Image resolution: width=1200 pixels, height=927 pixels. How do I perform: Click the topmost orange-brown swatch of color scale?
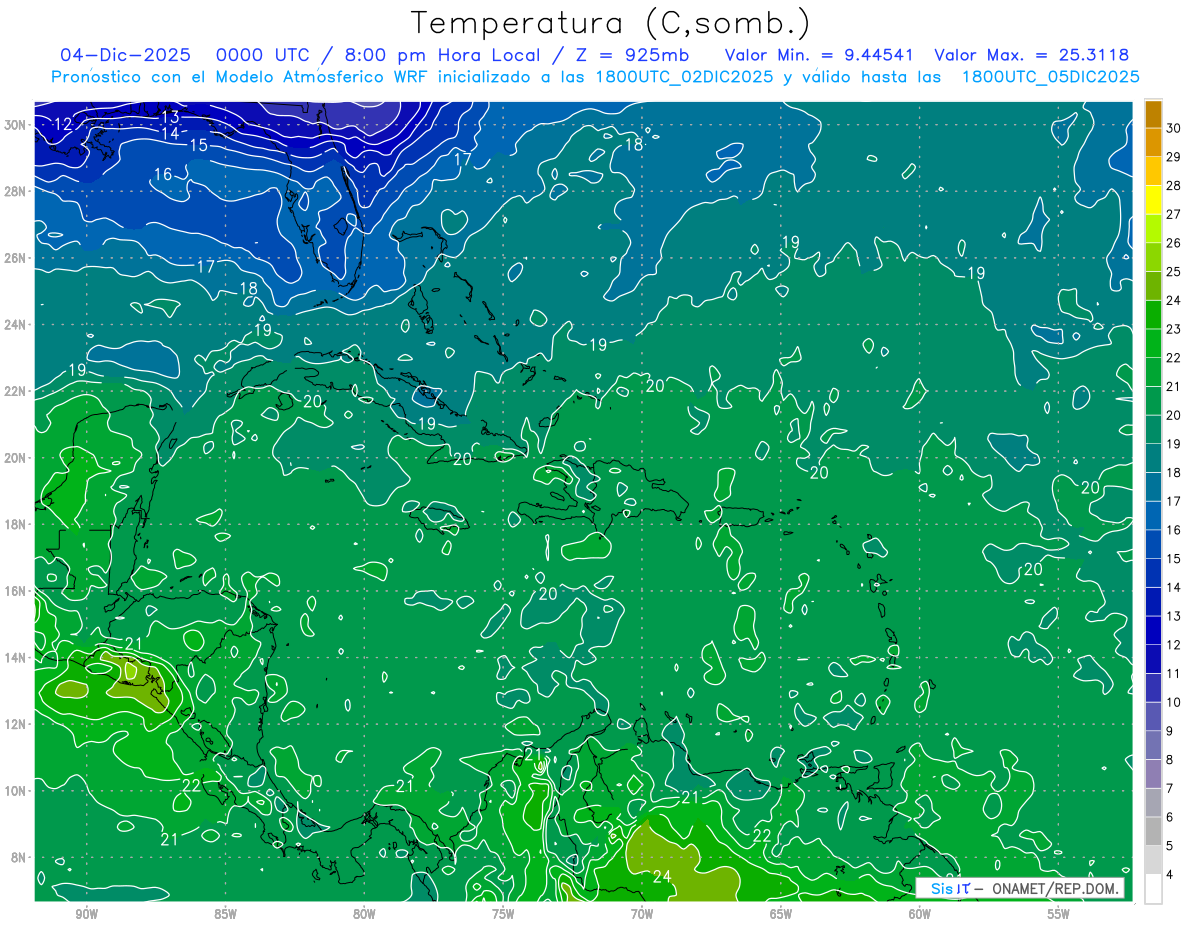[x=1154, y=114]
